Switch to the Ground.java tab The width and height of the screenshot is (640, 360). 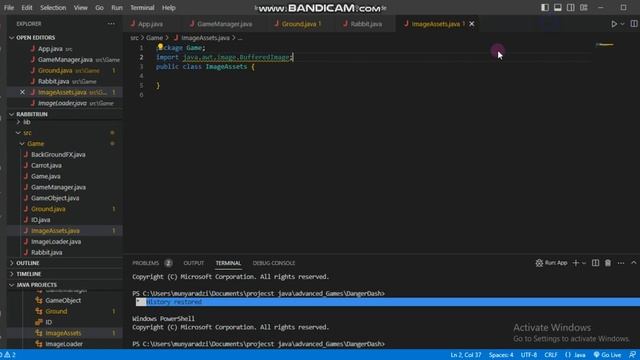click(302, 24)
